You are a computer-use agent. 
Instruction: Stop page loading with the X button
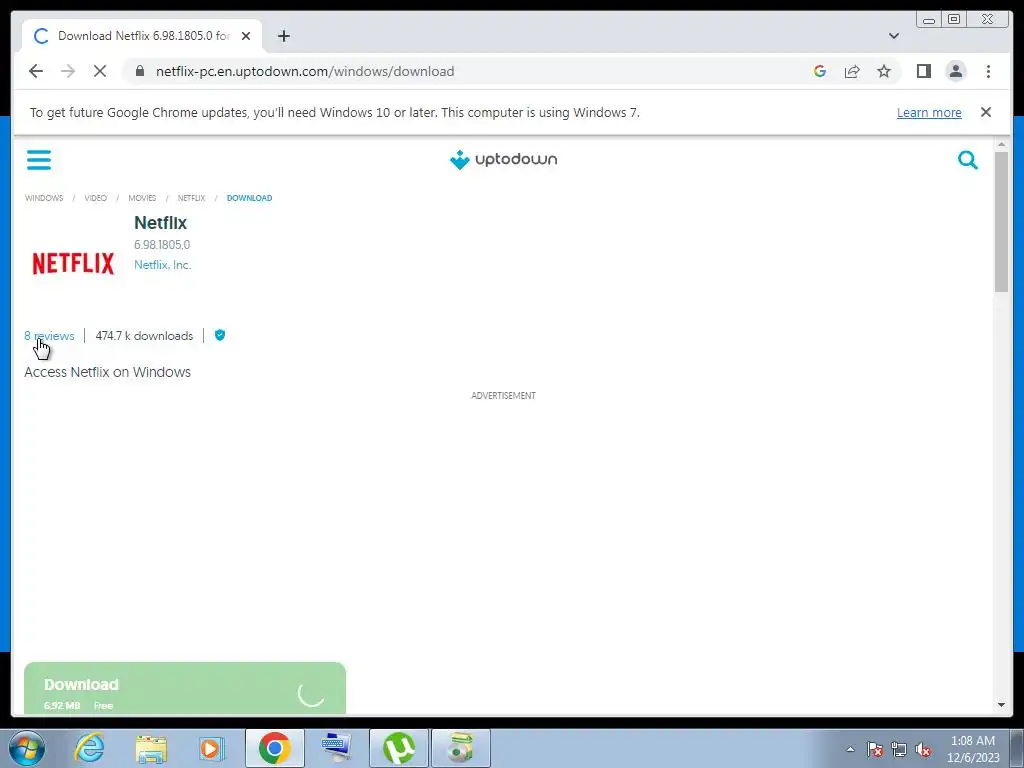(100, 71)
